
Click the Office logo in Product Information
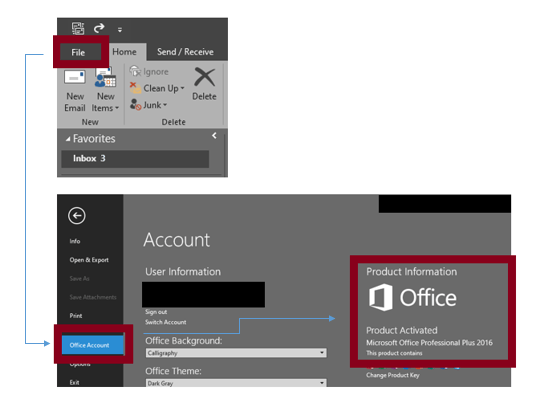tap(413, 297)
